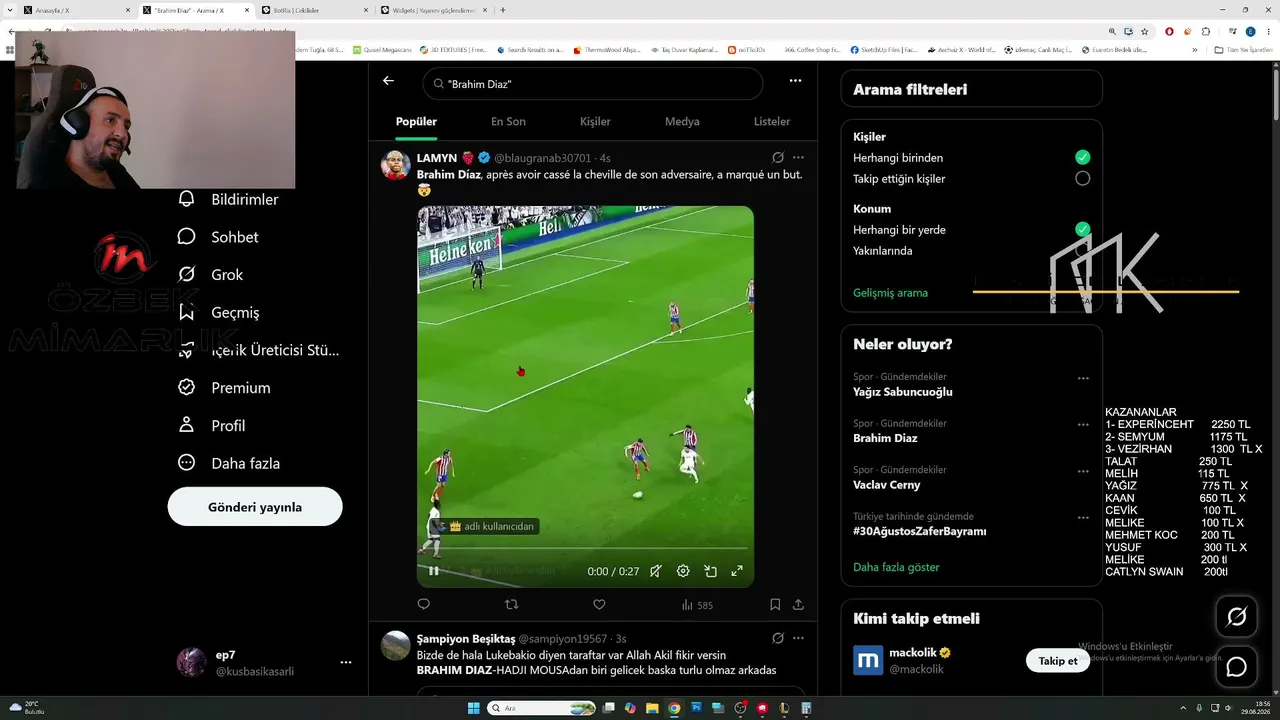The image size is (1280, 720).
Task: Seek on the video progress bar
Action: 585,549
